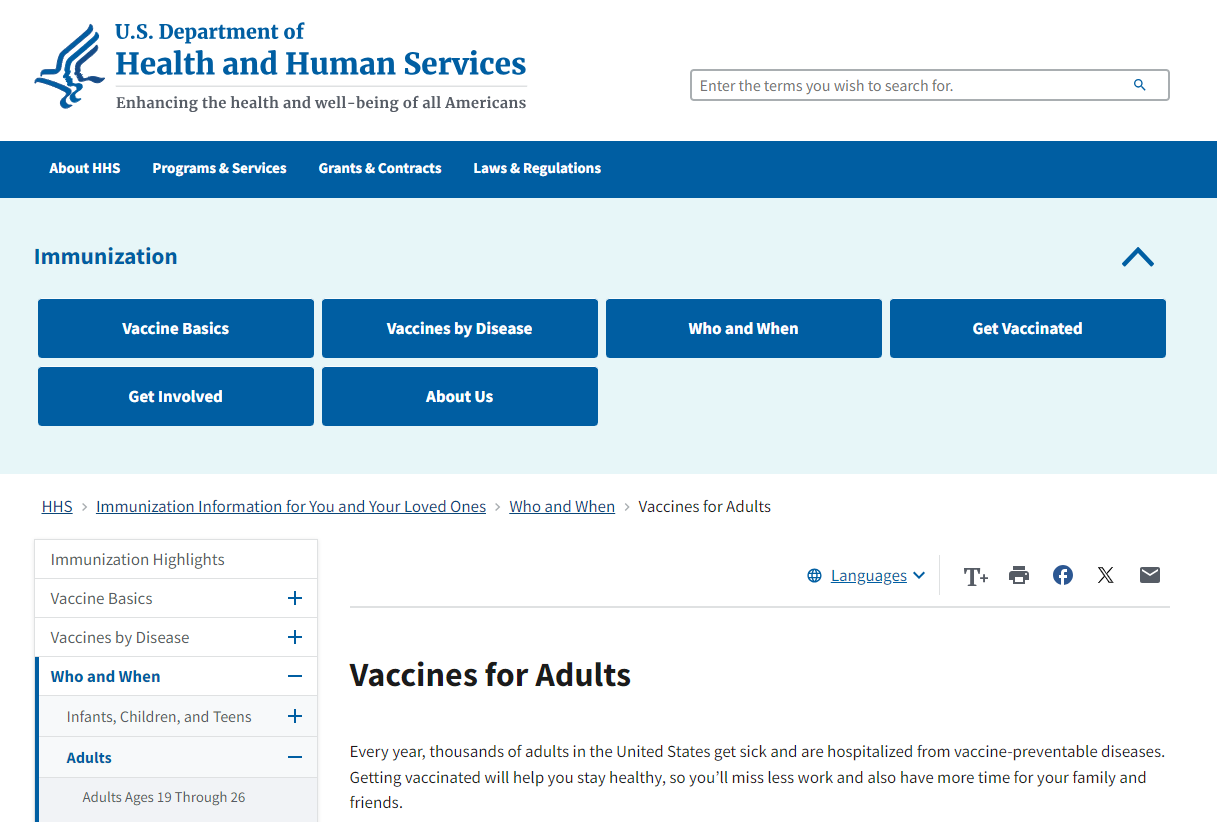Collapse the Adults section using its minus sign
Viewport: 1217px width, 822px height.
(x=294, y=757)
